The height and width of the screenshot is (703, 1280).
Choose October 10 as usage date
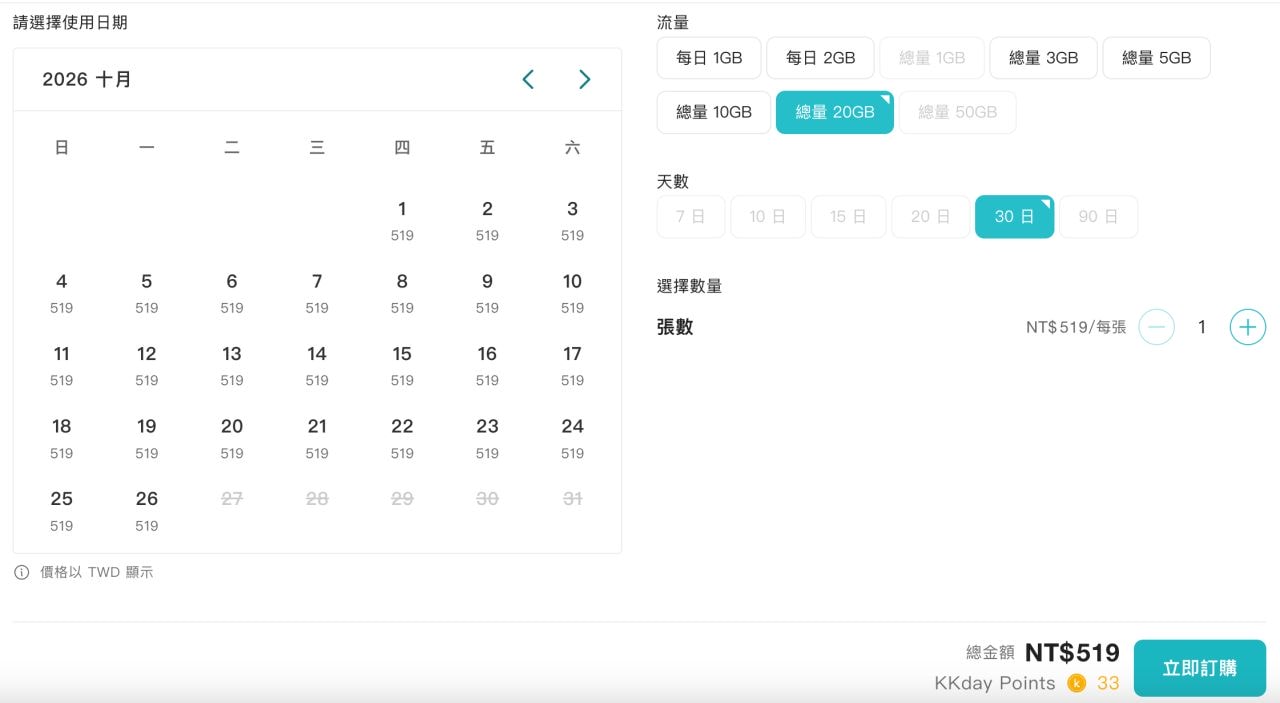pos(572,293)
